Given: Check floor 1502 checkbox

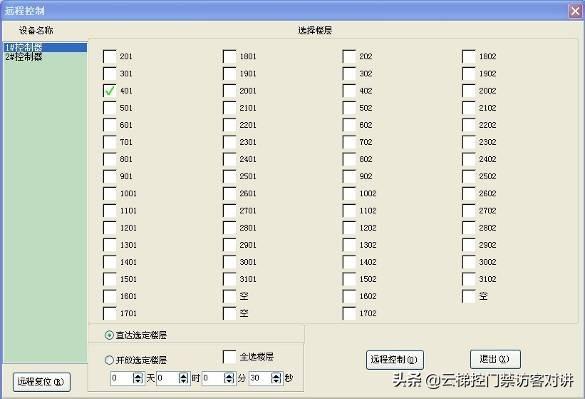Looking at the screenshot, I should 349,279.
